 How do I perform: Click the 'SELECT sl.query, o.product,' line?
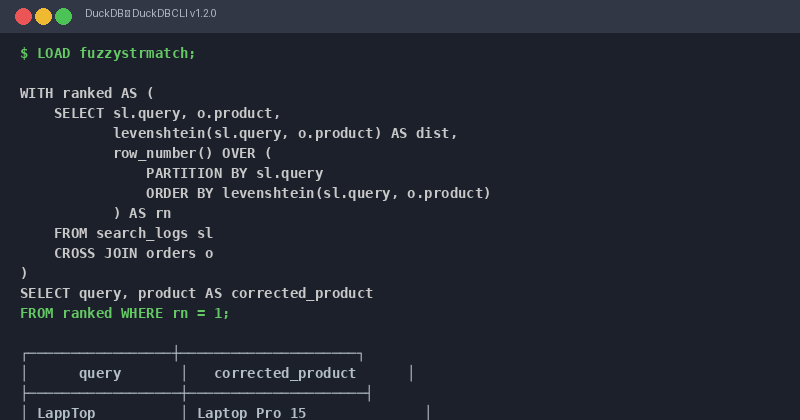coord(167,113)
